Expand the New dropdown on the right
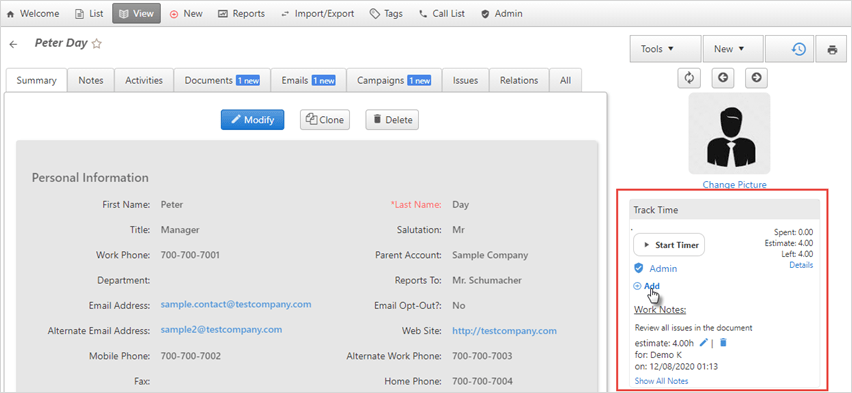 (733, 49)
